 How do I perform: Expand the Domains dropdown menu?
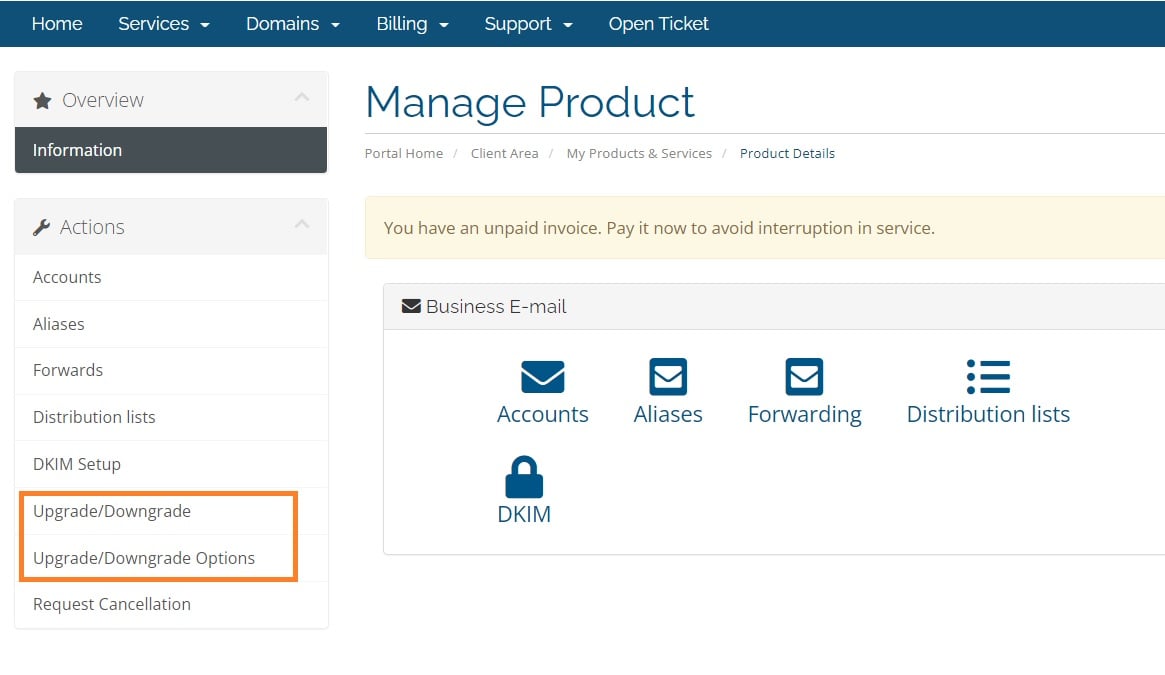point(293,24)
